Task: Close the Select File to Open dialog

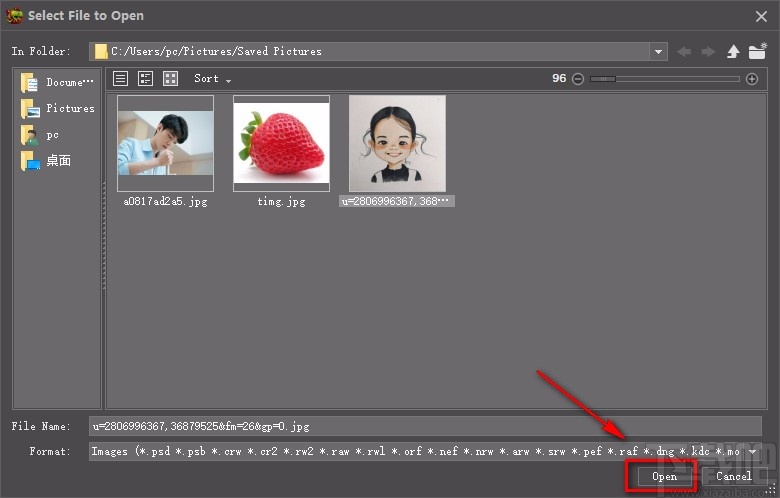Action: coord(761,16)
